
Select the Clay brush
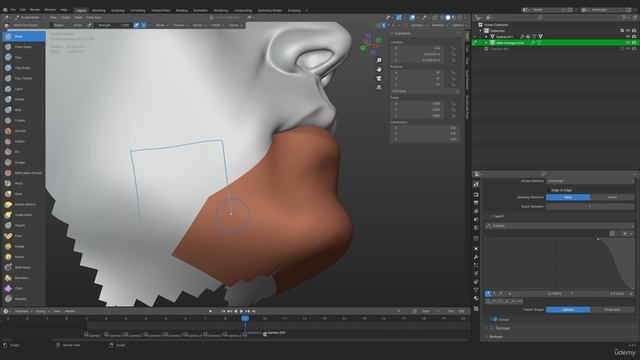click(x=24, y=58)
